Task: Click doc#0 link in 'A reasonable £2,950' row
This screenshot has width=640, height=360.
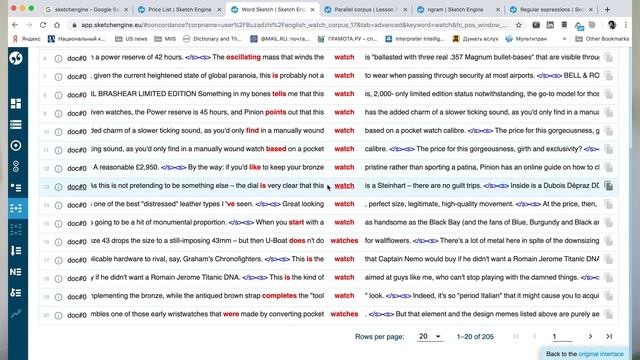Action: point(77,169)
